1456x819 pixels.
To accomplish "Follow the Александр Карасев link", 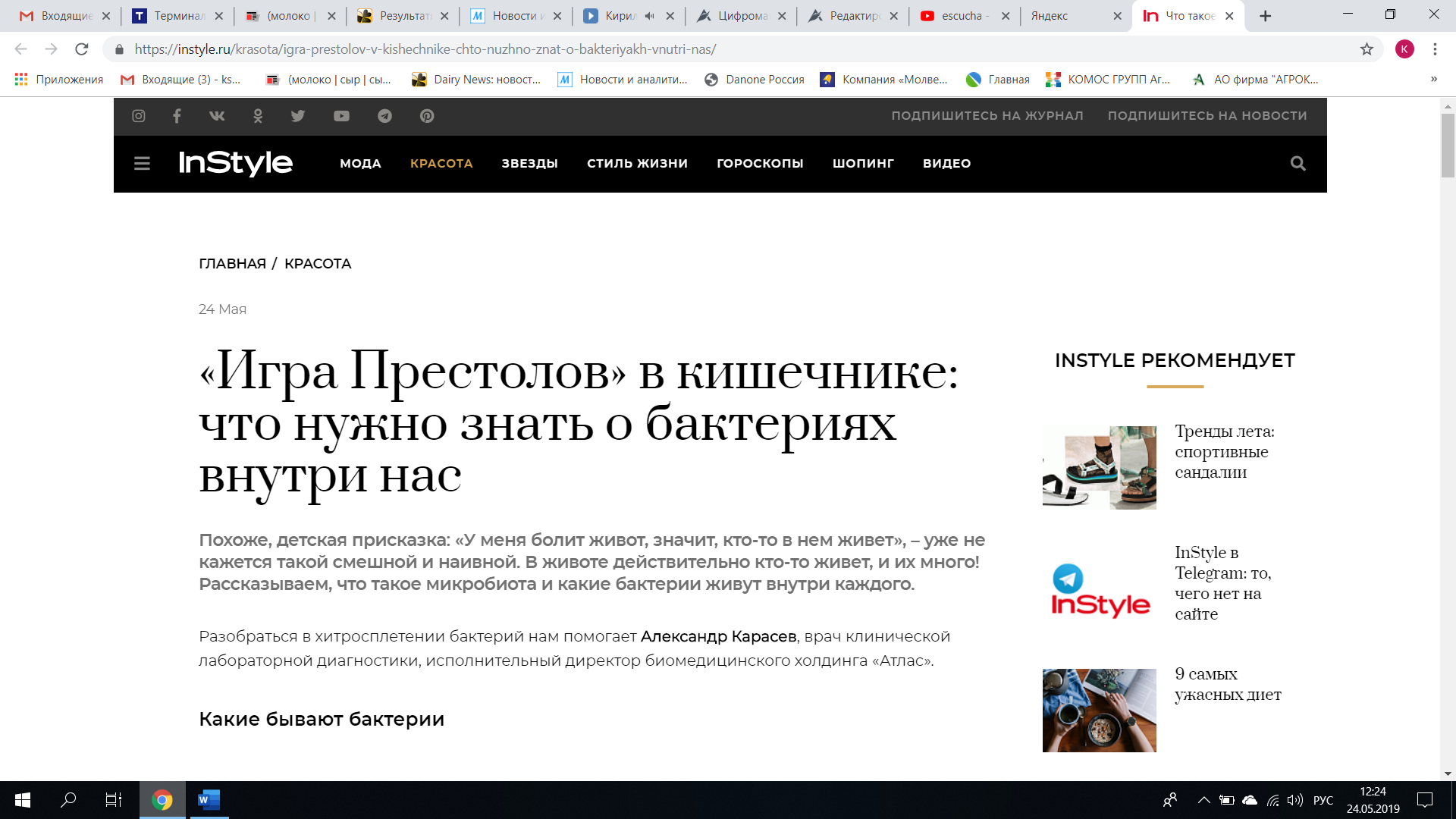I will pyautogui.click(x=718, y=636).
